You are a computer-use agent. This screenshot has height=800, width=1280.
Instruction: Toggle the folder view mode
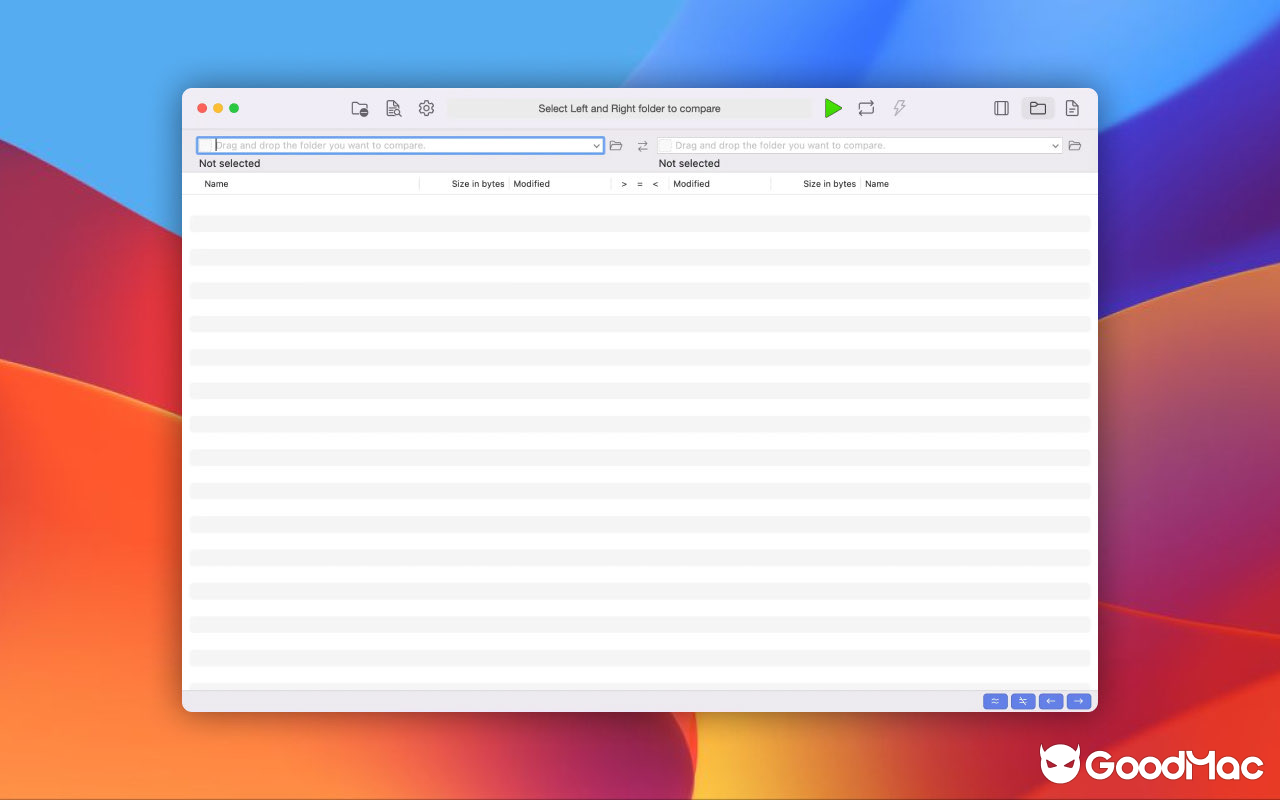click(x=1037, y=108)
